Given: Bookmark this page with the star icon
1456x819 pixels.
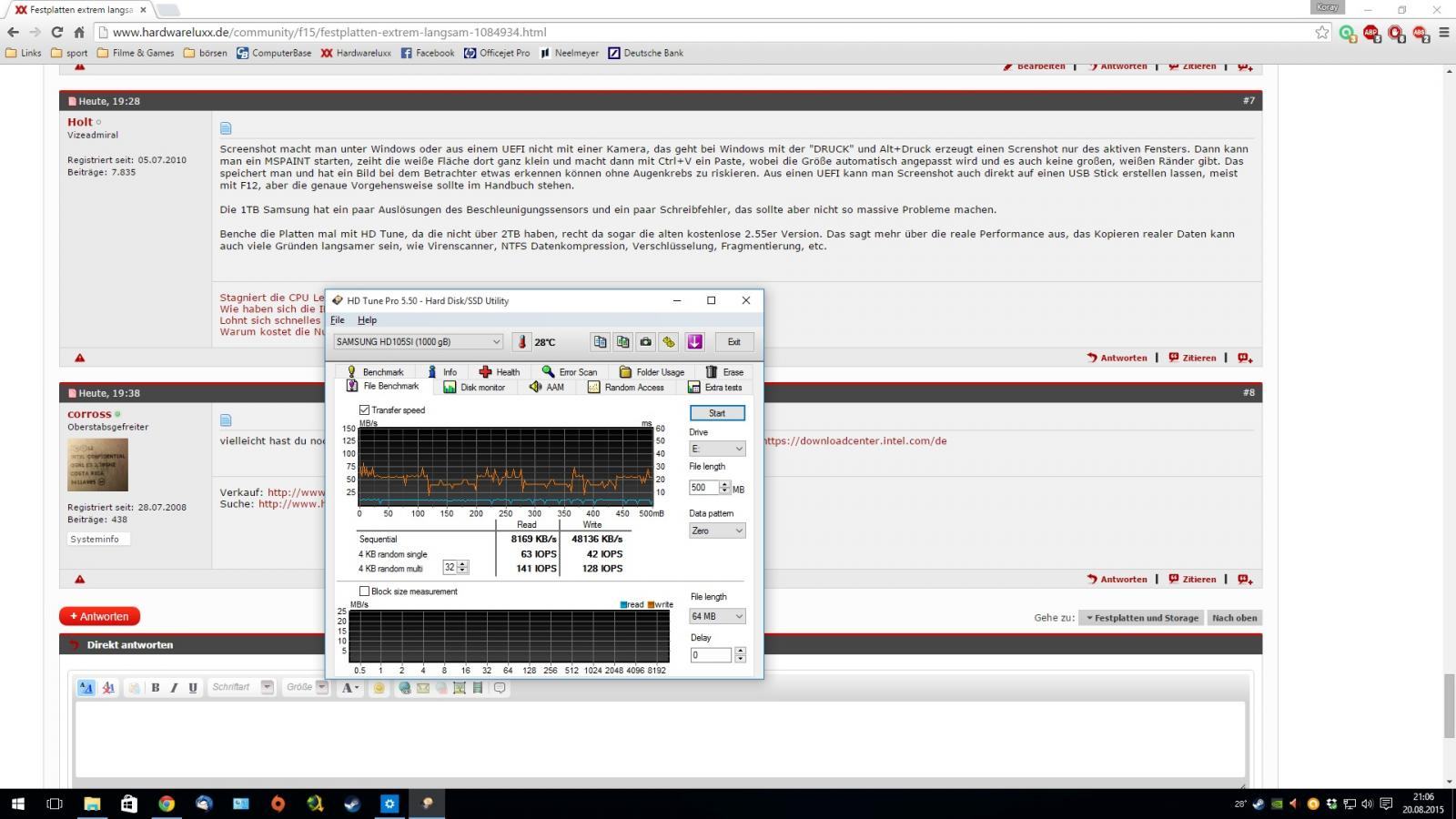Looking at the screenshot, I should click(1322, 32).
